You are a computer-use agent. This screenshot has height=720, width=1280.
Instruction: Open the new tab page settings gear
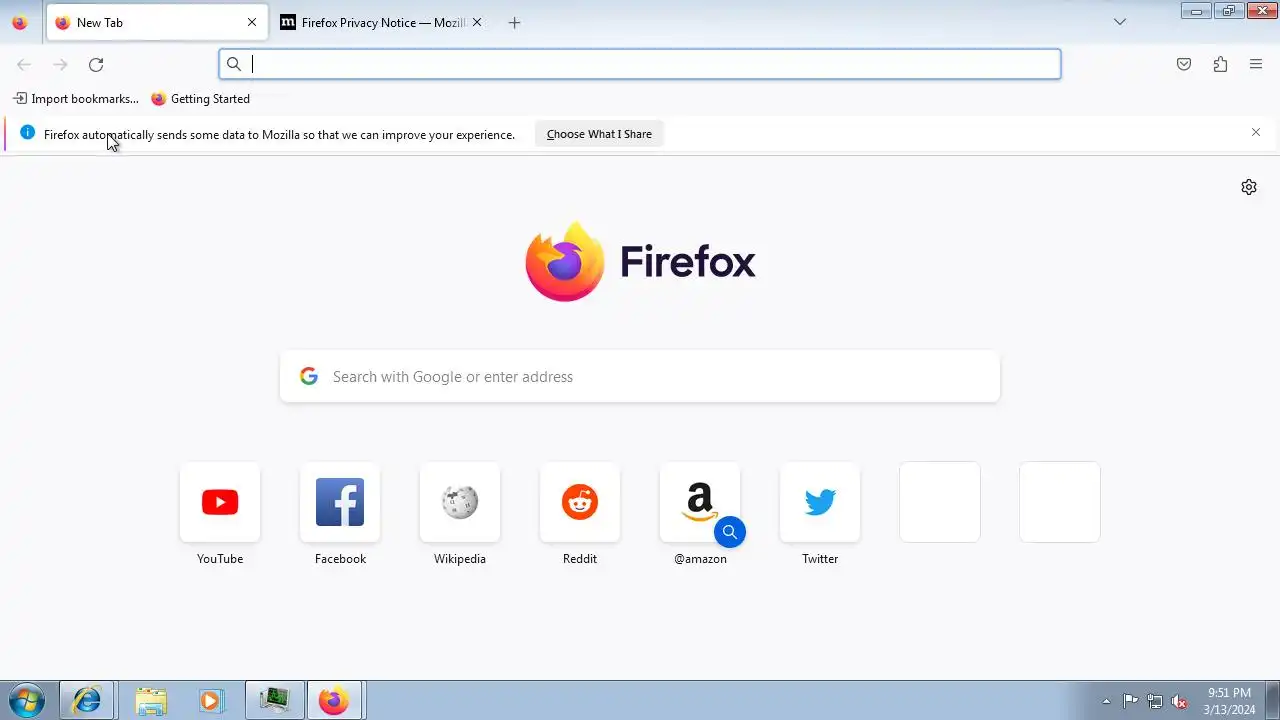click(1249, 187)
